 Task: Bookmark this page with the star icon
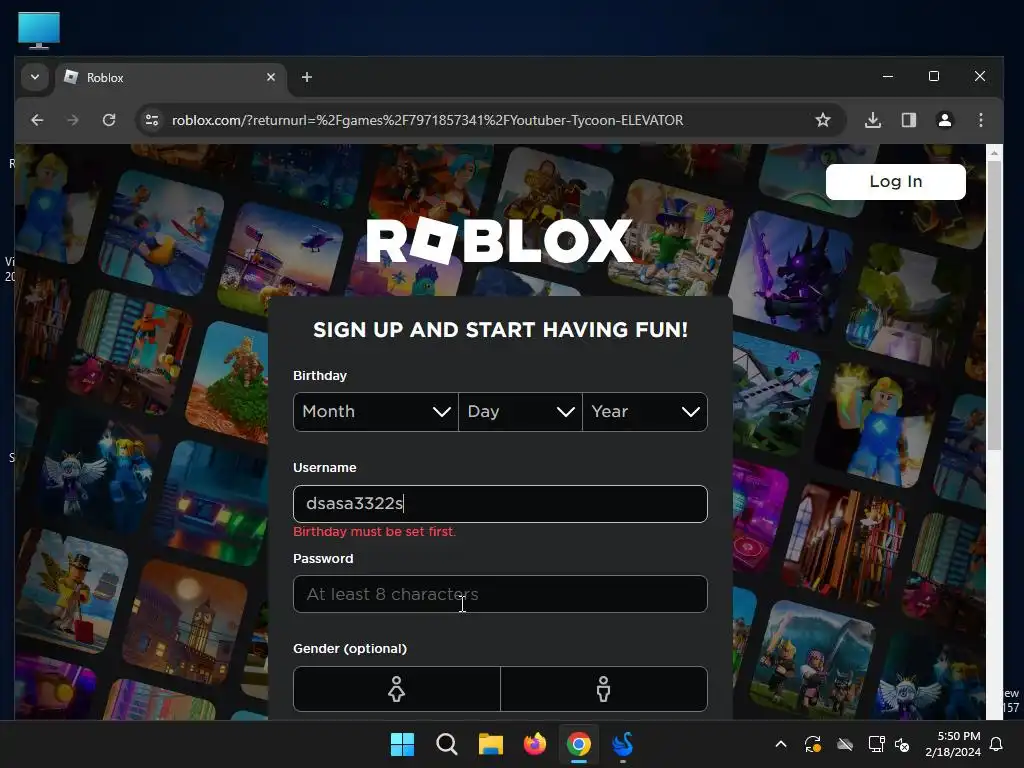pyautogui.click(x=823, y=120)
